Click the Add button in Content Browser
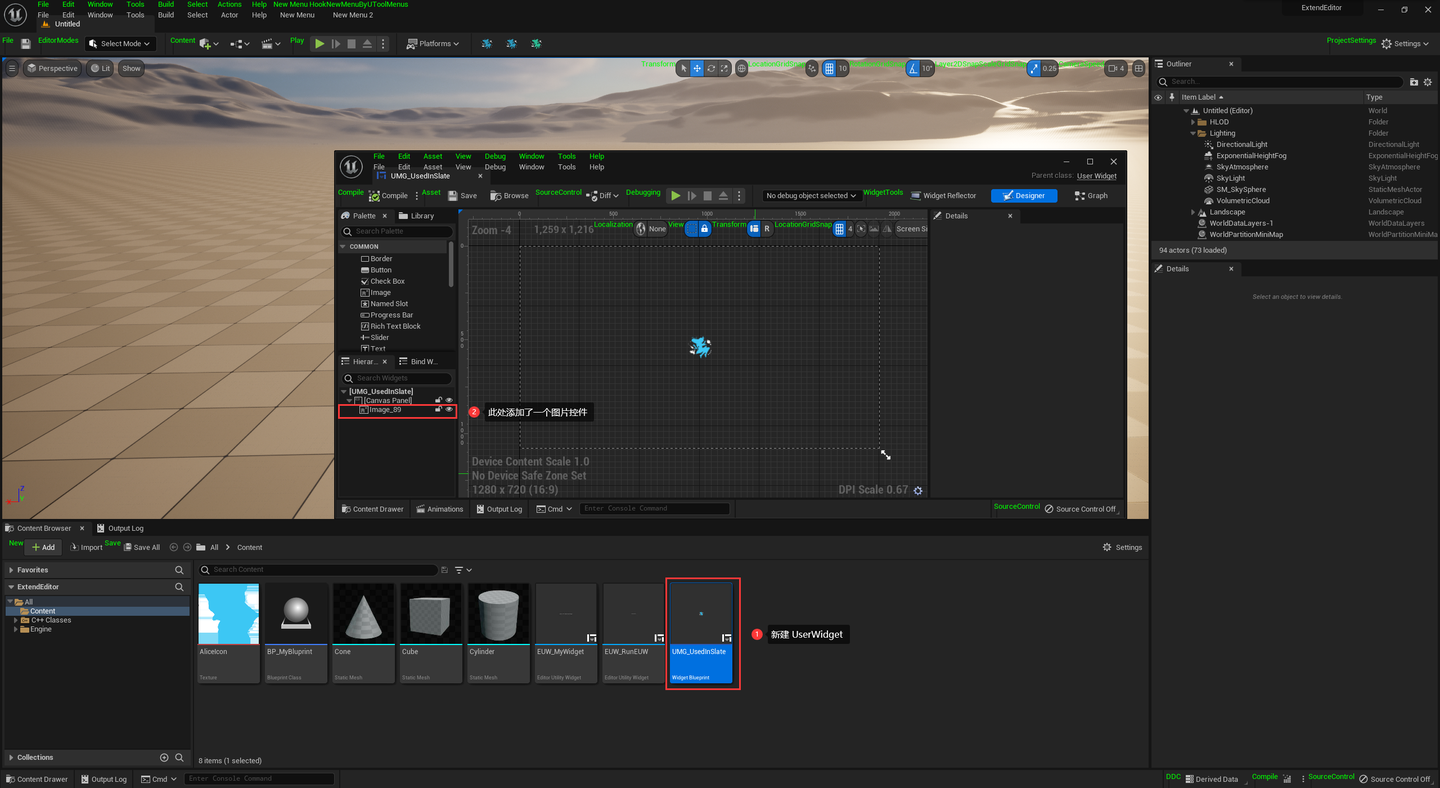Screen dimensions: 1440x788 pyautogui.click(x=43, y=547)
